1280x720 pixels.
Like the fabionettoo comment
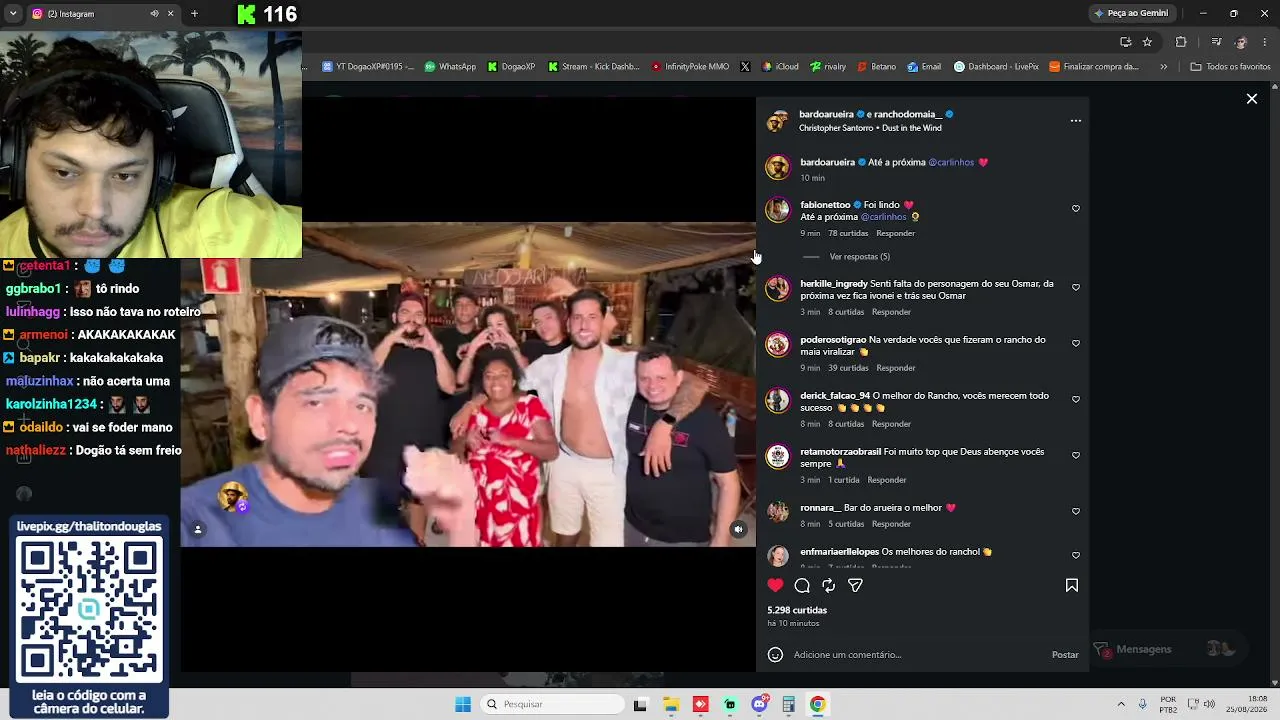(x=1076, y=208)
